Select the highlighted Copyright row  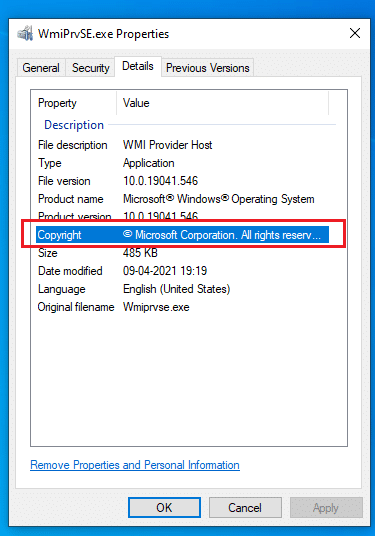[x=183, y=235]
